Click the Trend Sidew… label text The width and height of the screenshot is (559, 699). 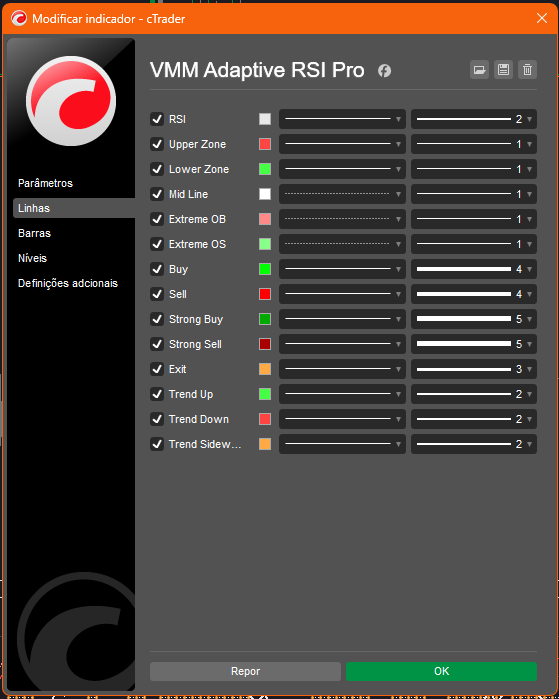205,444
